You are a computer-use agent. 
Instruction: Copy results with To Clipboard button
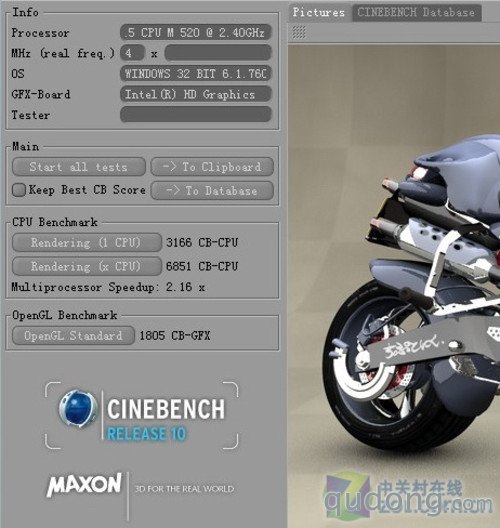212,167
